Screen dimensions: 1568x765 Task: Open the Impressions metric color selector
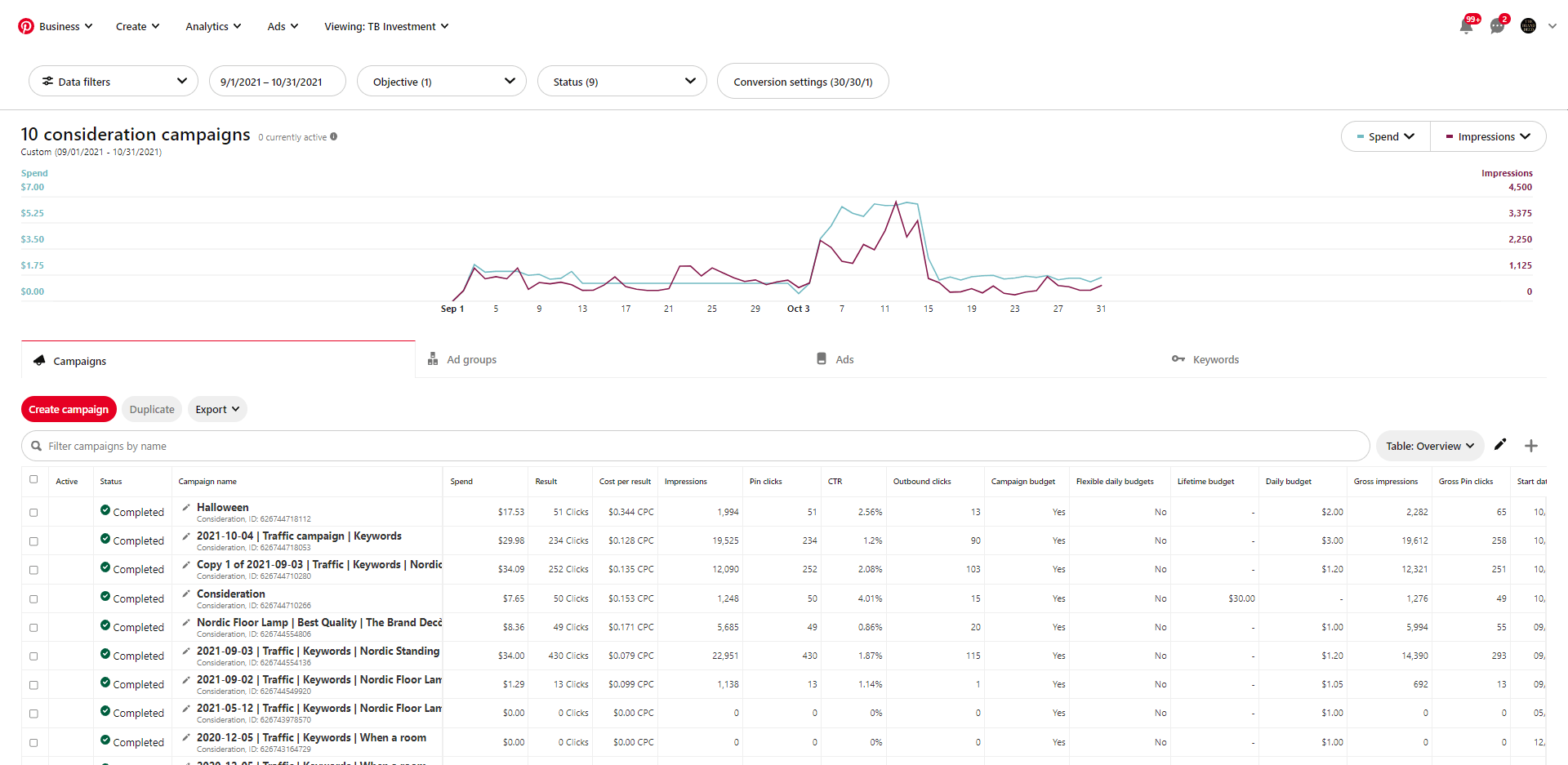tap(1487, 137)
